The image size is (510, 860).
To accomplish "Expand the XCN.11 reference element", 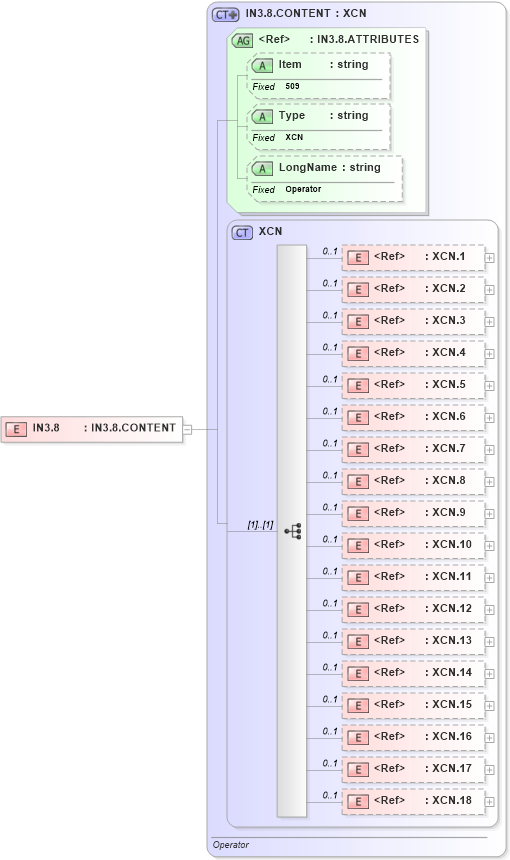I will click(x=490, y=578).
